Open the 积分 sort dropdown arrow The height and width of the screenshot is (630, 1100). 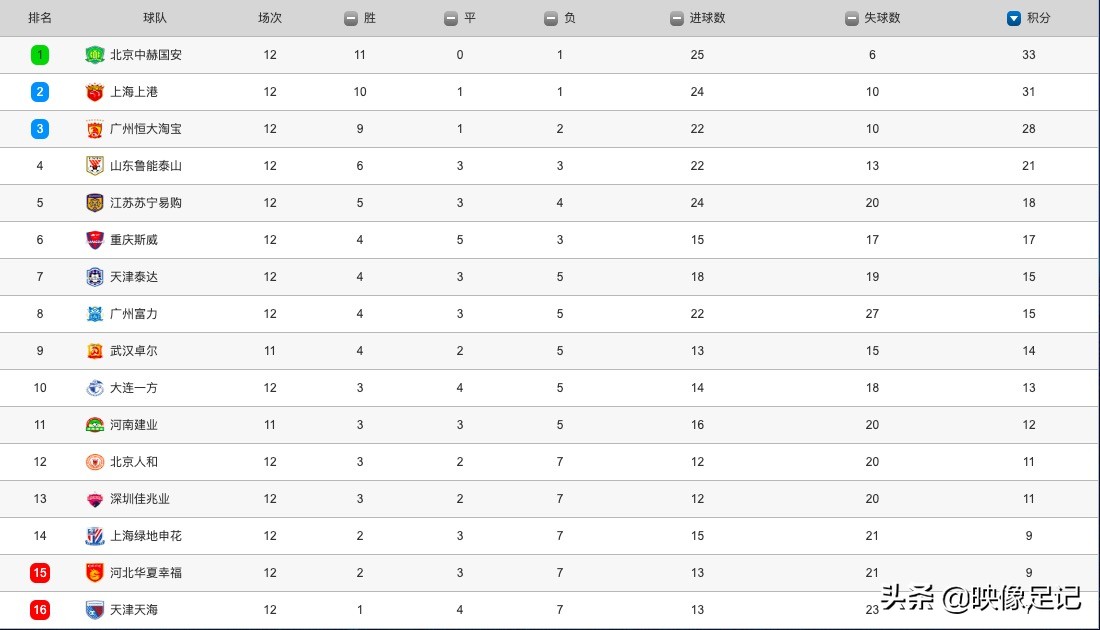coord(1014,18)
